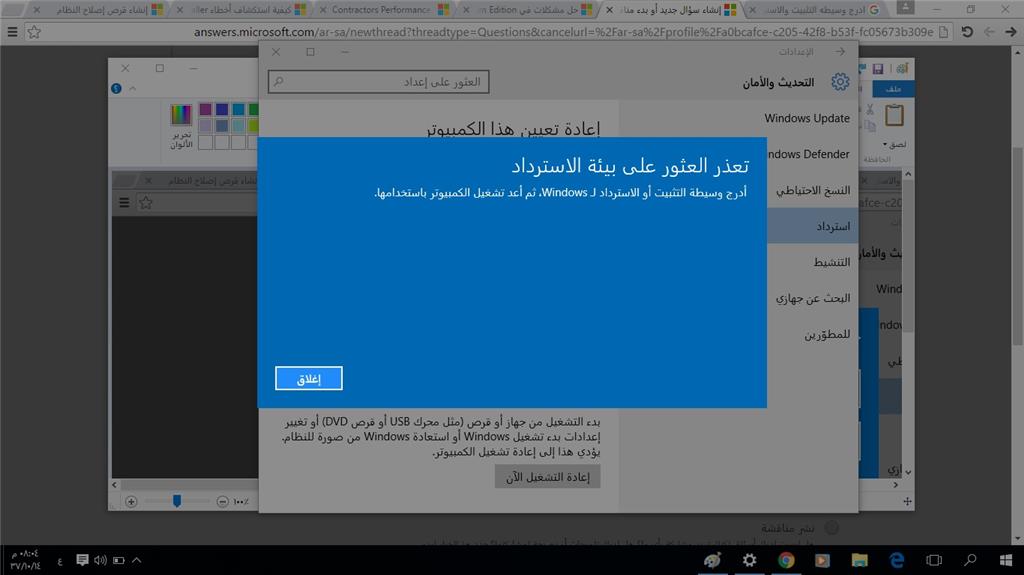This screenshot has height=575, width=1024.
Task: Click the browser reload button
Action: [x=967, y=31]
